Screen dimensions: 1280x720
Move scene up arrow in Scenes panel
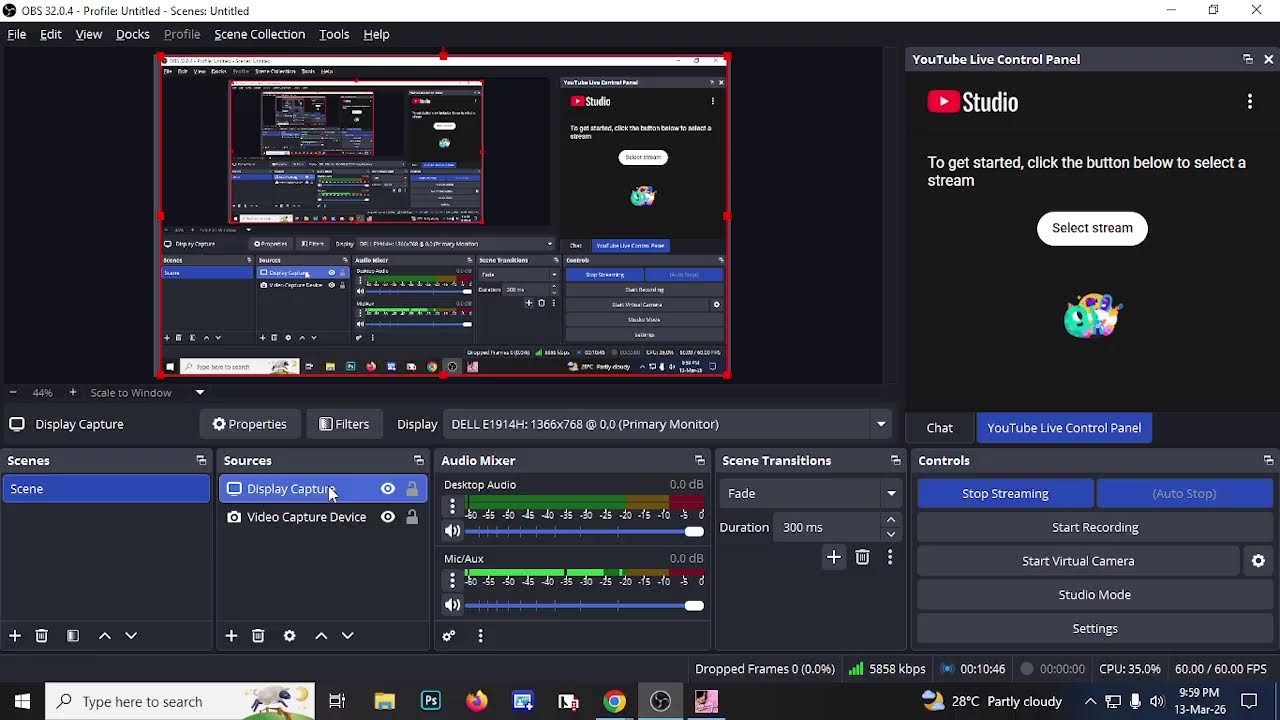[104, 636]
